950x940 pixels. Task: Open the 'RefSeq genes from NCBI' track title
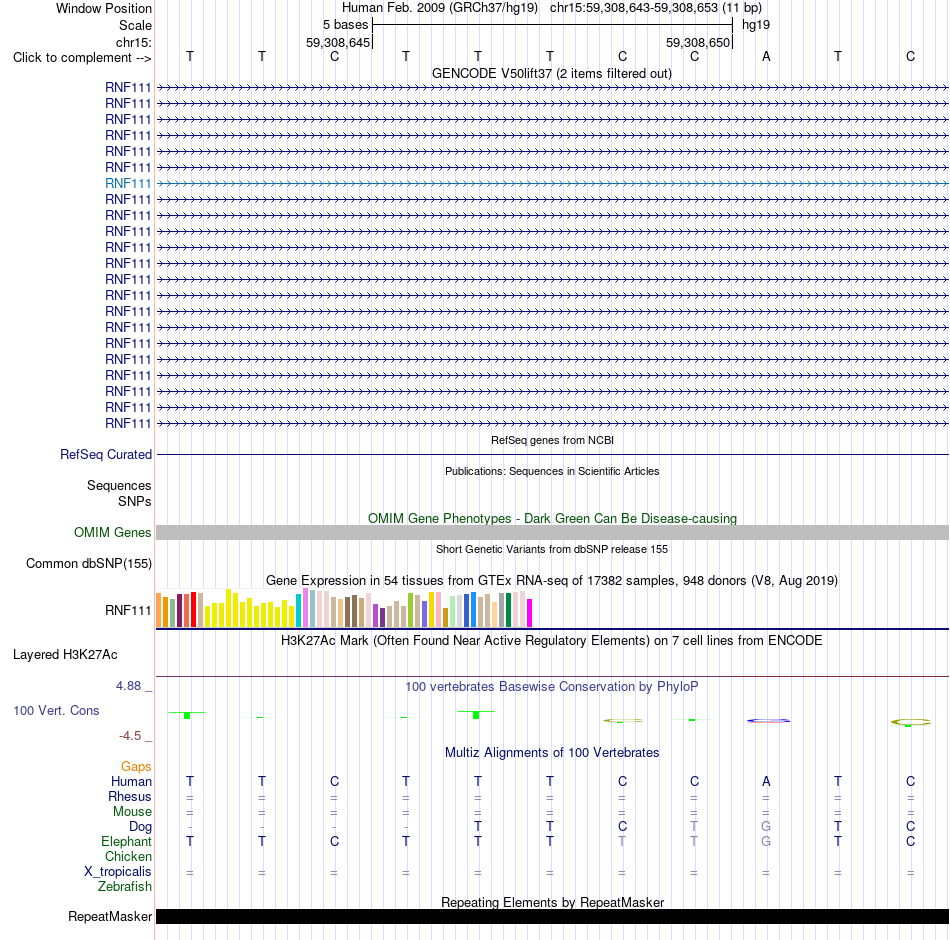tap(552, 440)
